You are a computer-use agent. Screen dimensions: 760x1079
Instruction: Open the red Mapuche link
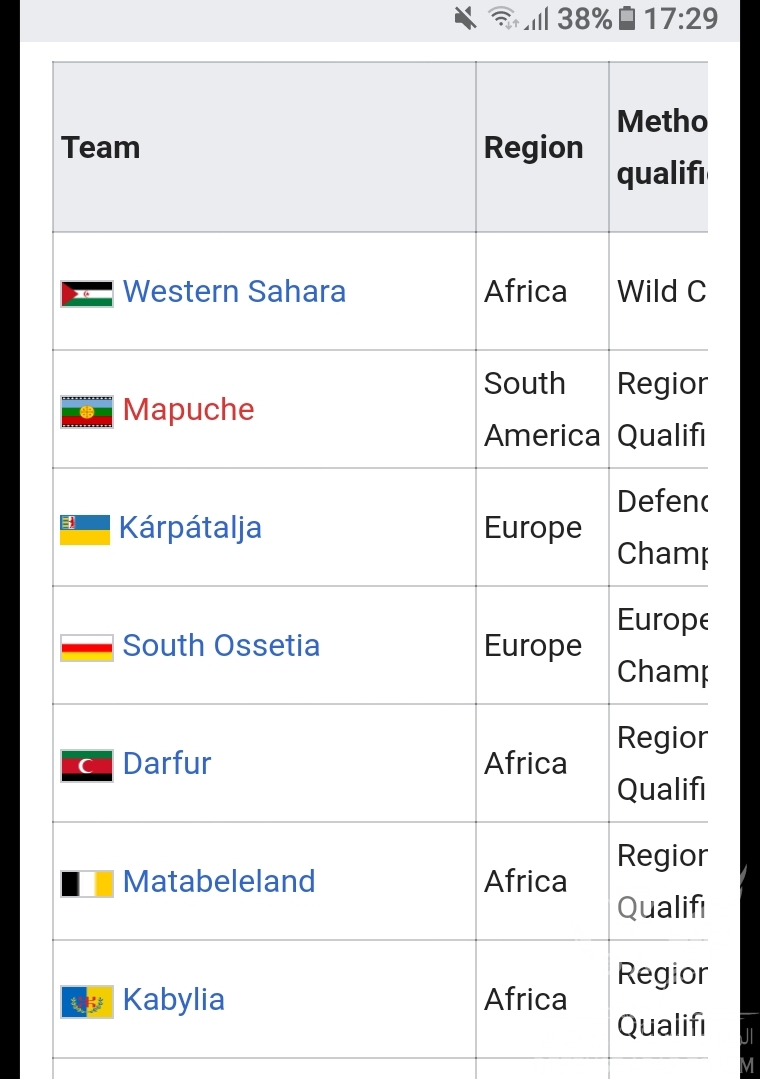point(189,410)
